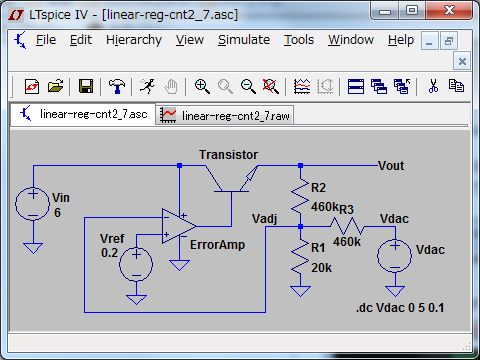Switch to the linear-reg-cnt2_7.asc tab
The width and height of the screenshot is (480, 360).
point(83,114)
